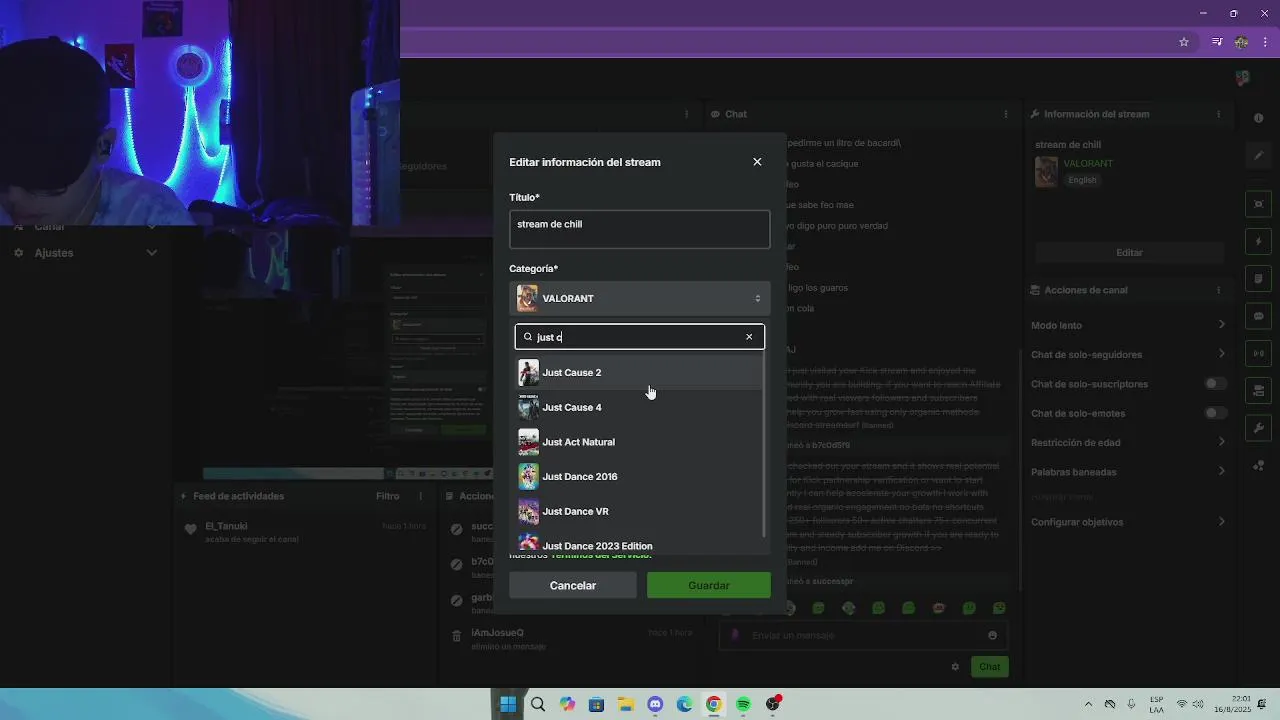Open chat settings gear icon
Image resolution: width=1280 pixels, height=720 pixels.
[x=955, y=667]
